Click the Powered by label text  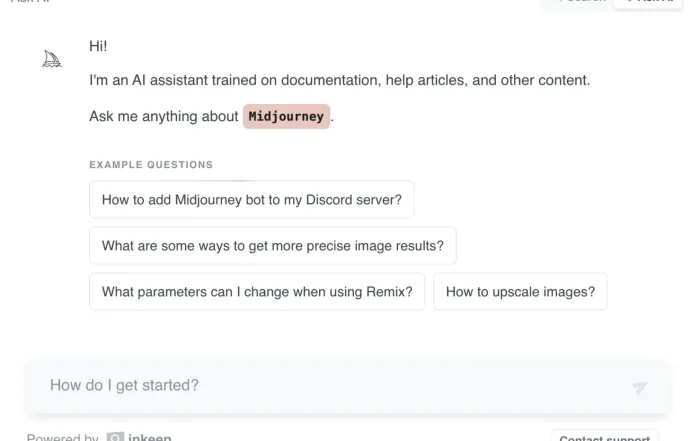pos(62,437)
